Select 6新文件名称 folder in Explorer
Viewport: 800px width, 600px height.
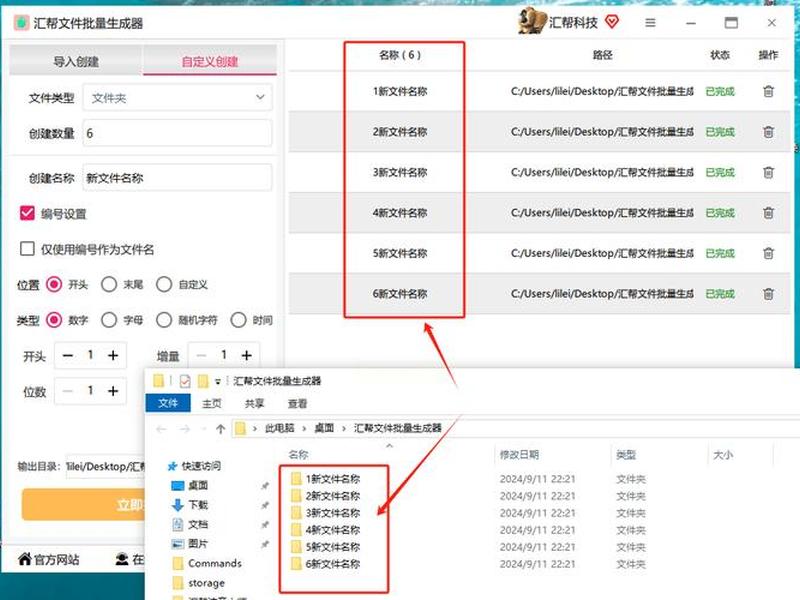326,564
